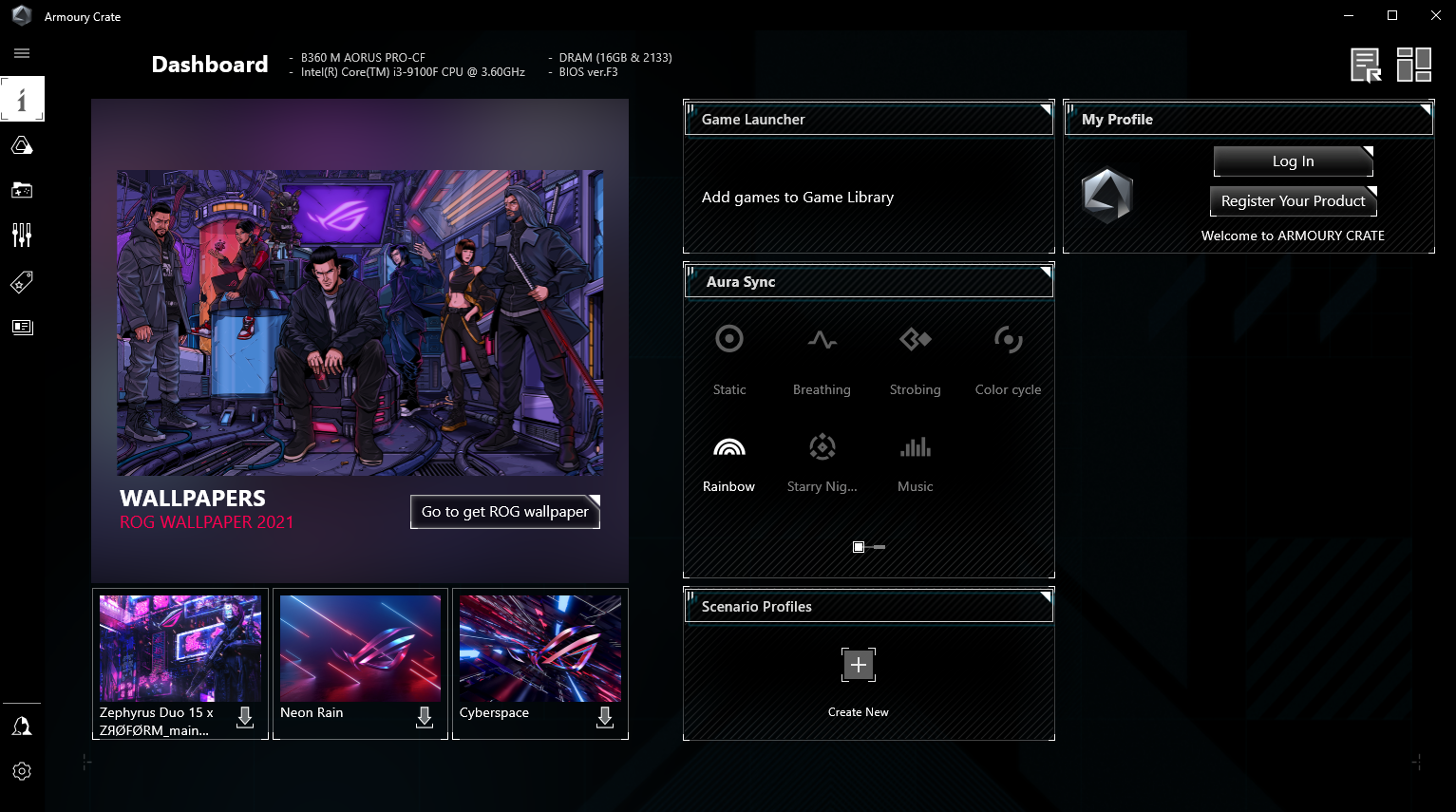This screenshot has width=1456, height=812.
Task: Open News icon in sidebar
Action: coord(22,327)
